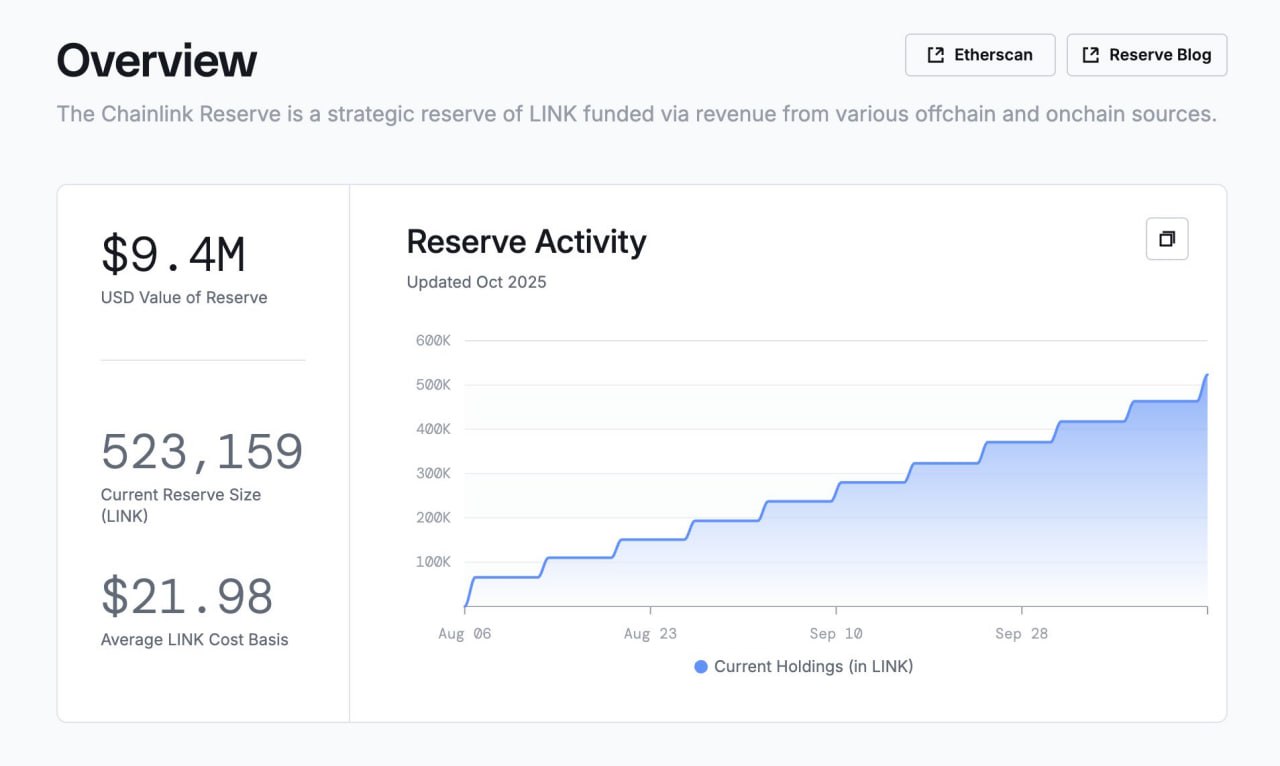Click the $9.4M reserve value figure
The image size is (1280, 766).
tap(173, 254)
